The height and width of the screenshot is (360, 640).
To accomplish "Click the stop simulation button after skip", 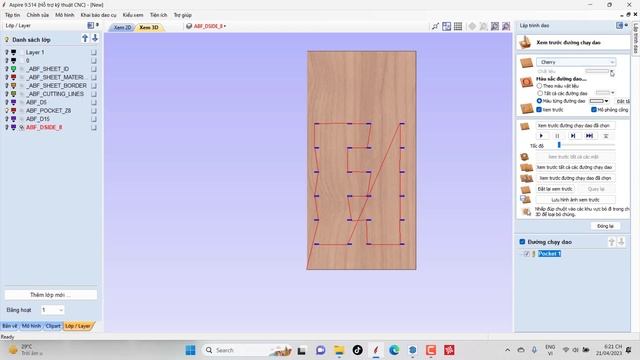I will coord(606,136).
